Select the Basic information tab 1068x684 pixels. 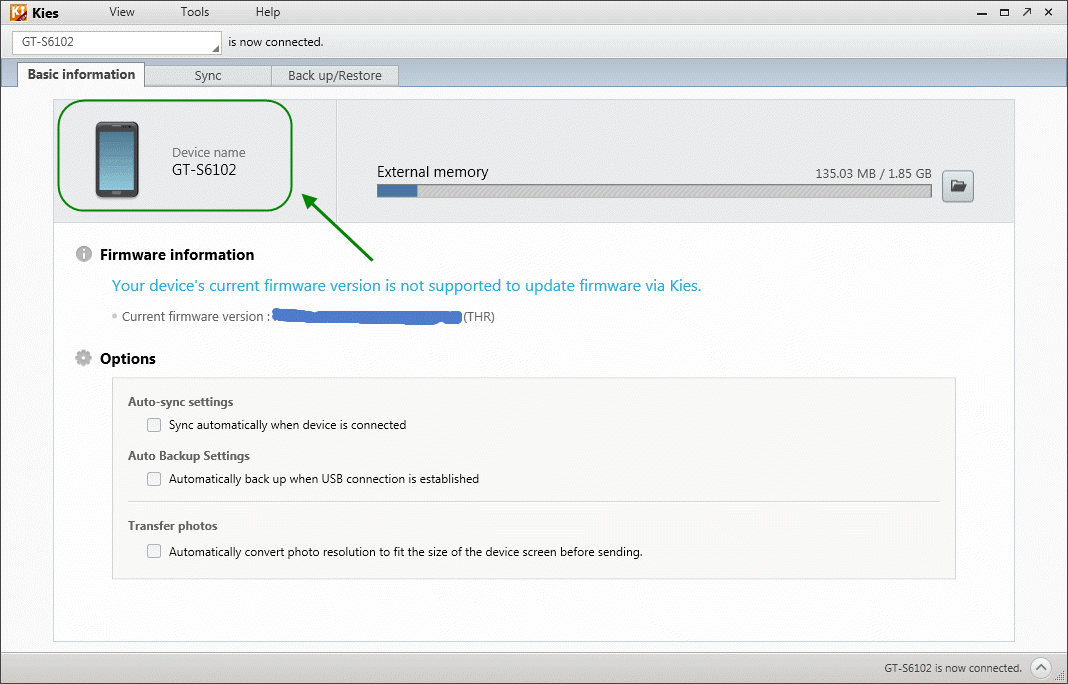tap(81, 74)
